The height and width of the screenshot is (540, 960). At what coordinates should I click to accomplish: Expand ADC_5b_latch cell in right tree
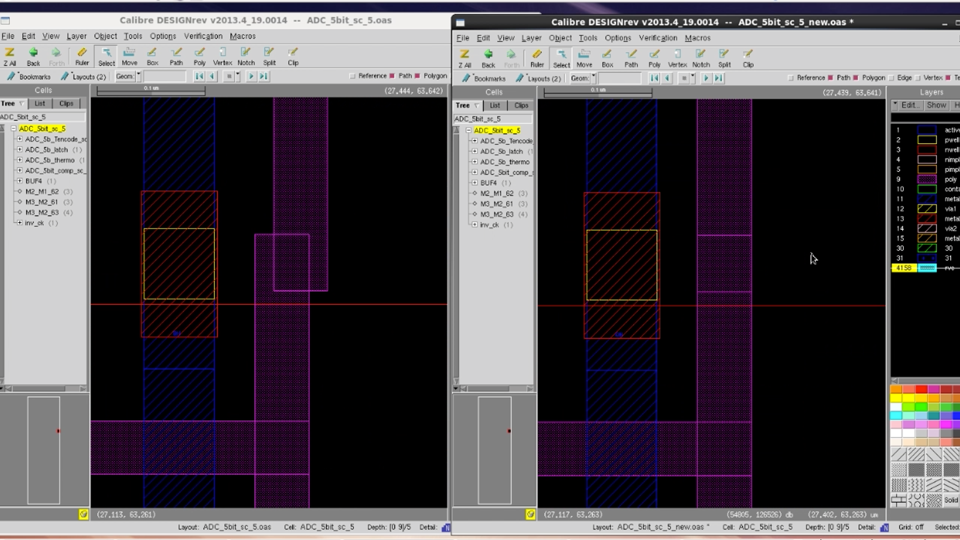point(474,151)
